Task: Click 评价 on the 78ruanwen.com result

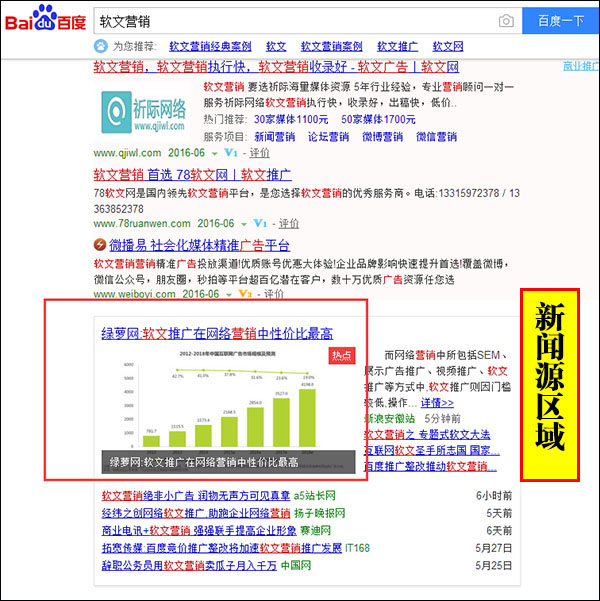Action: (x=289, y=223)
